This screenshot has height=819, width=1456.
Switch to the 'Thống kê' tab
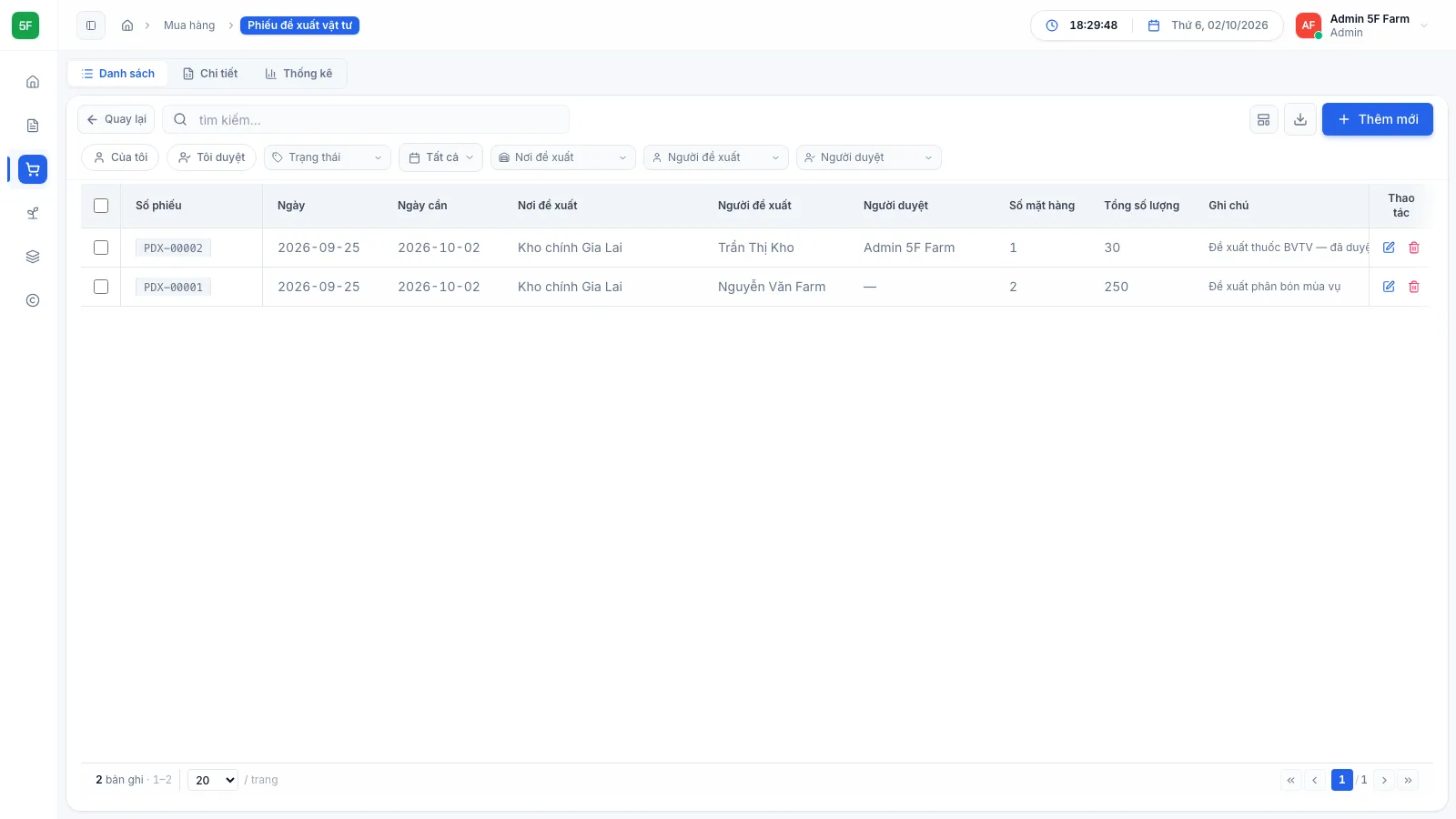(298, 74)
